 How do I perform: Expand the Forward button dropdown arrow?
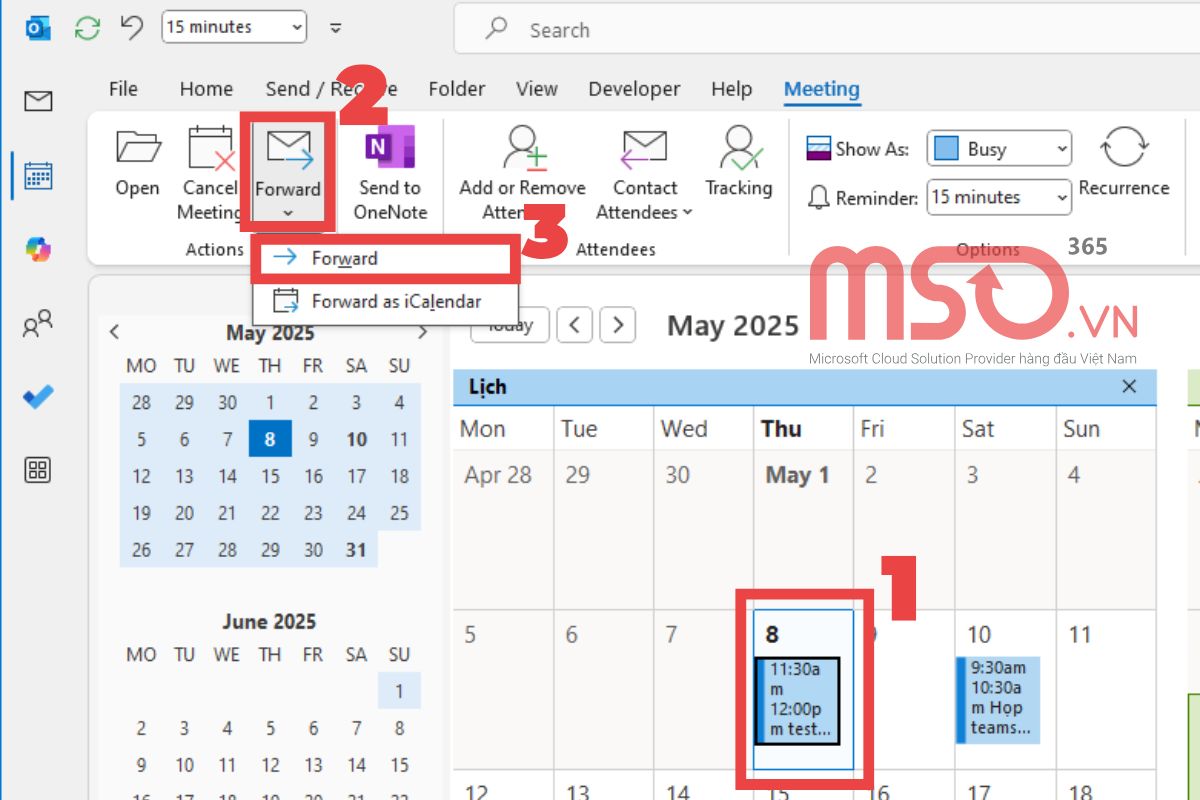click(x=288, y=213)
